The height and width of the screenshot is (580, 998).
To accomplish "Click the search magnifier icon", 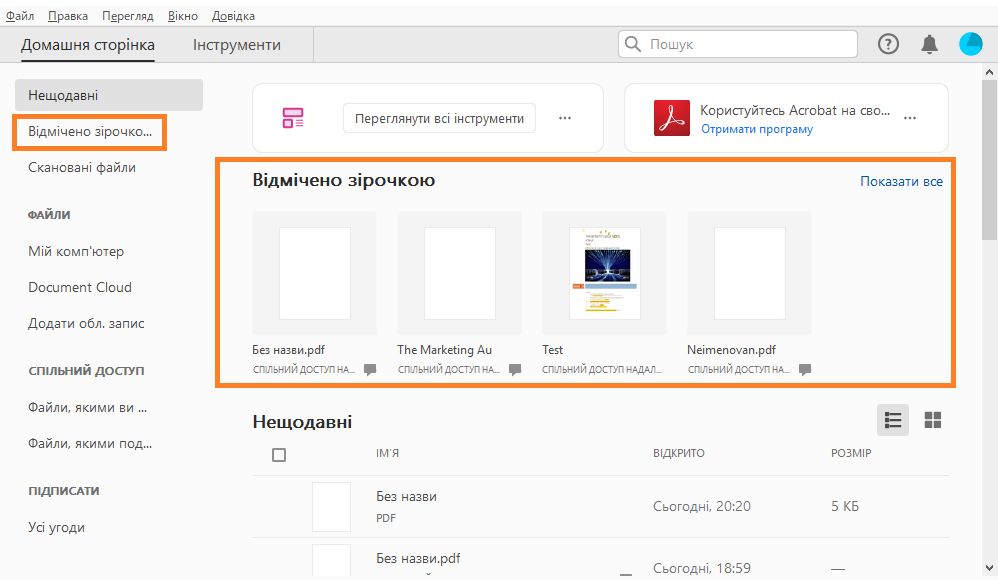I will click(632, 44).
